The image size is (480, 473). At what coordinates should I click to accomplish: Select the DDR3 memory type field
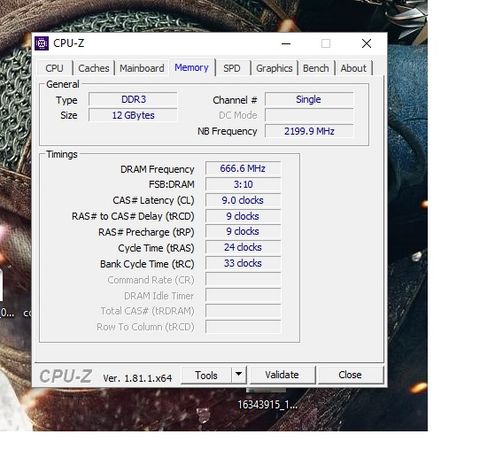(x=133, y=99)
